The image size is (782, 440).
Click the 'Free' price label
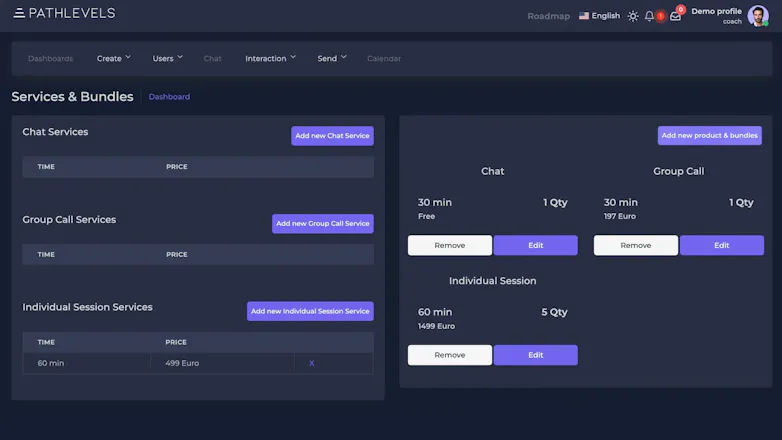pos(426,217)
